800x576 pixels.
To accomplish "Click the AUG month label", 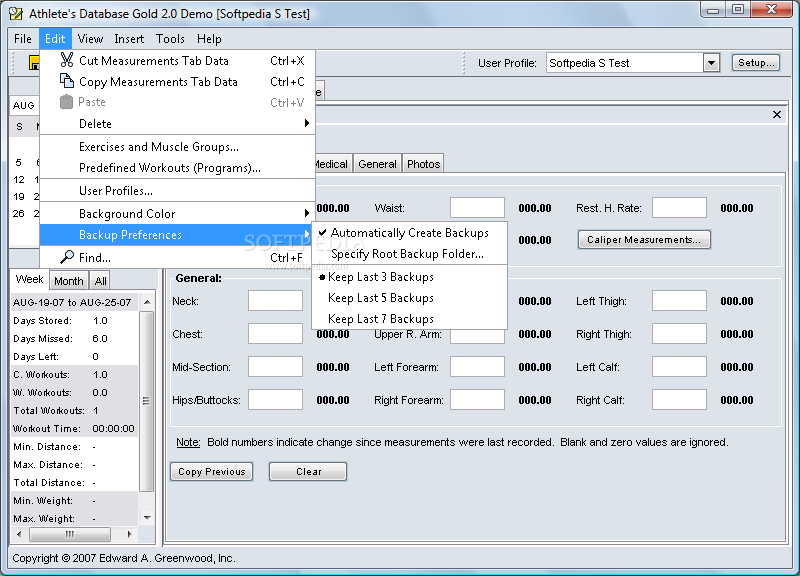I will pos(23,105).
